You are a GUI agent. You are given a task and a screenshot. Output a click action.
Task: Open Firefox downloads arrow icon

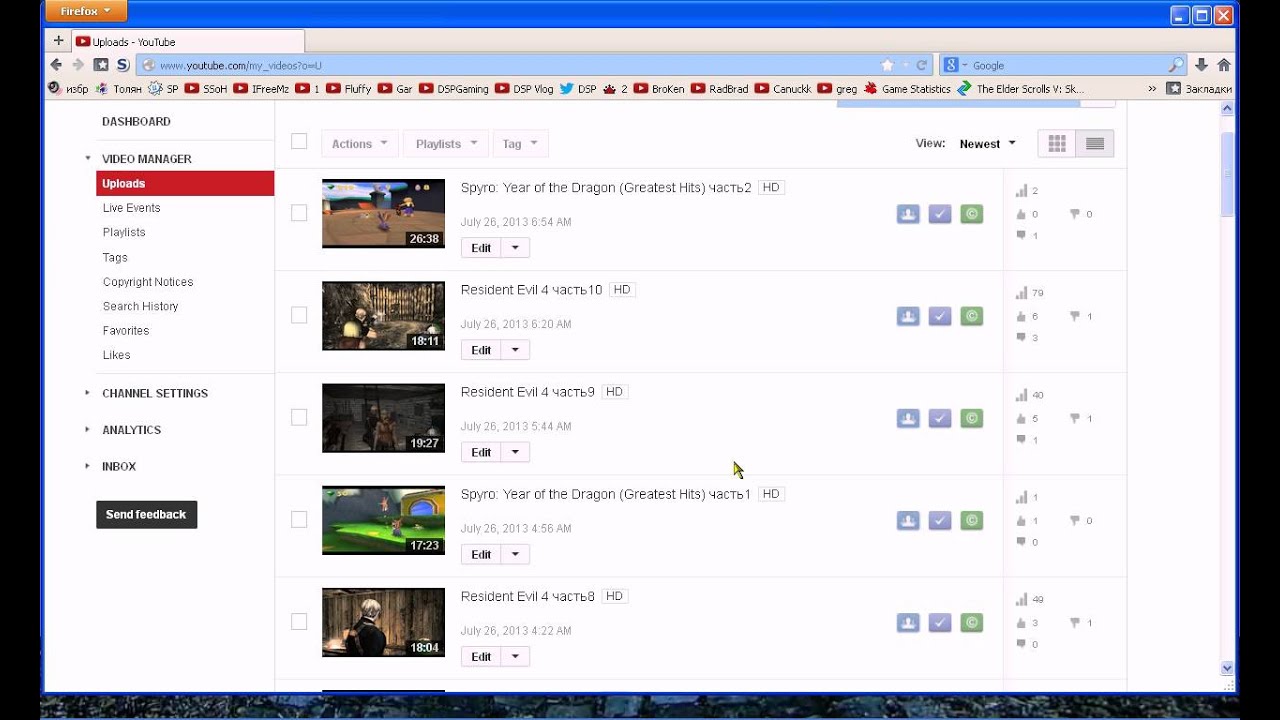(x=1202, y=65)
